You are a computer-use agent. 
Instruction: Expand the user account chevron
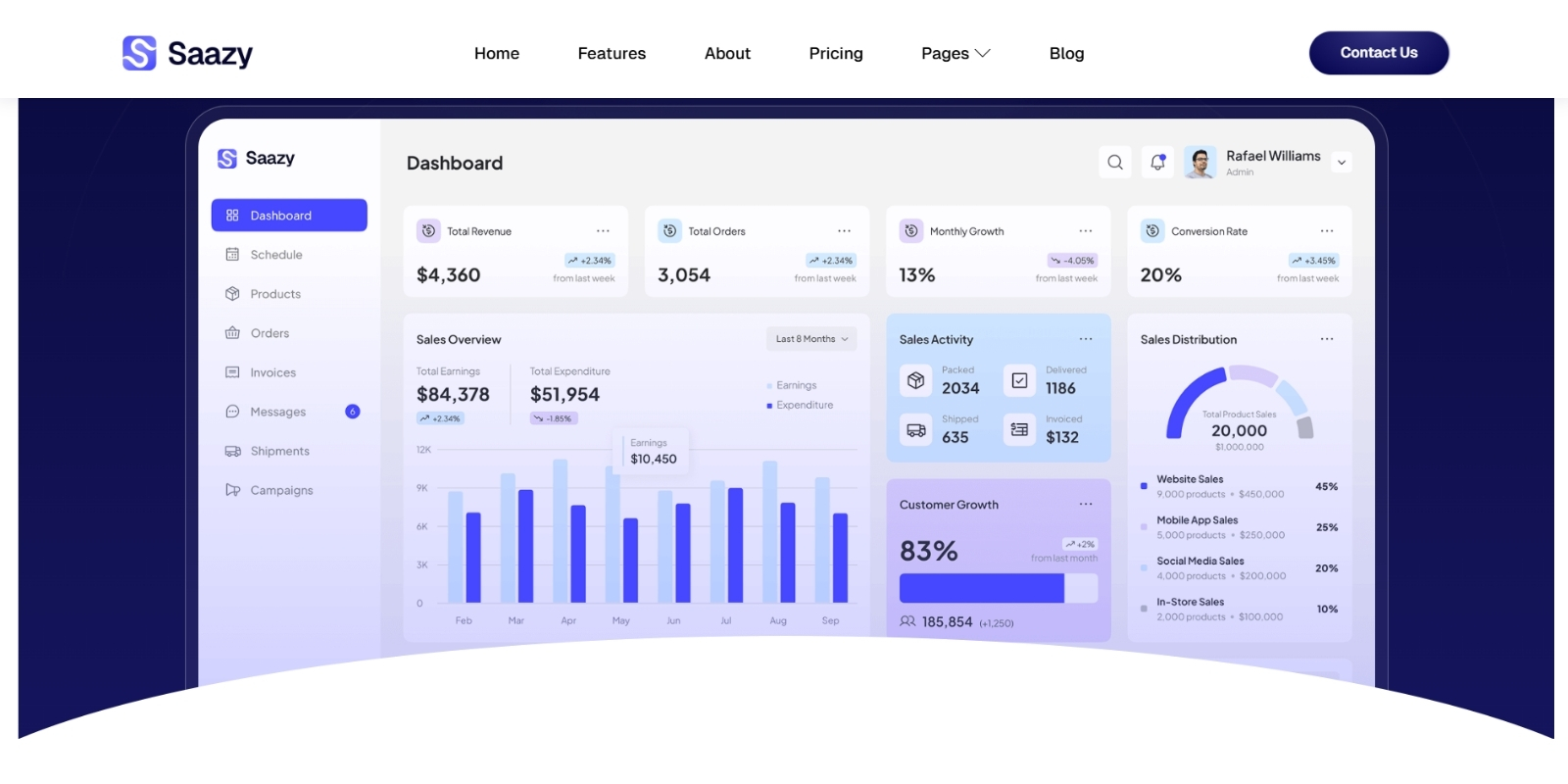[x=1342, y=163]
